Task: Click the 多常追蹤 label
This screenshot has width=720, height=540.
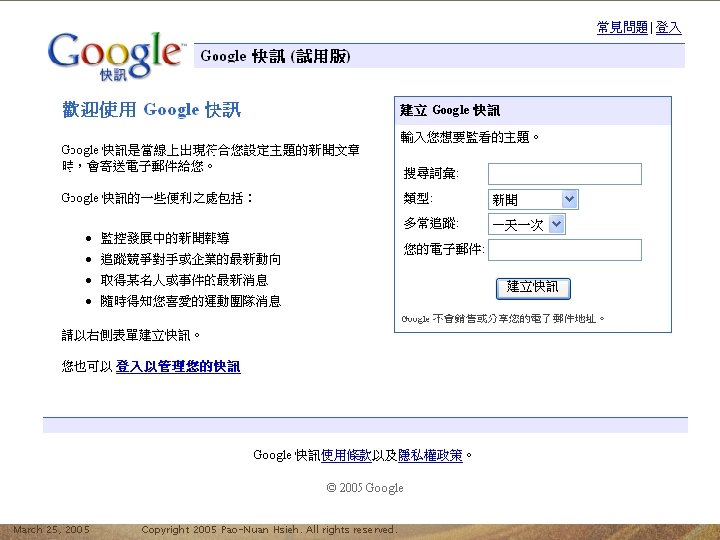Action: 431,224
